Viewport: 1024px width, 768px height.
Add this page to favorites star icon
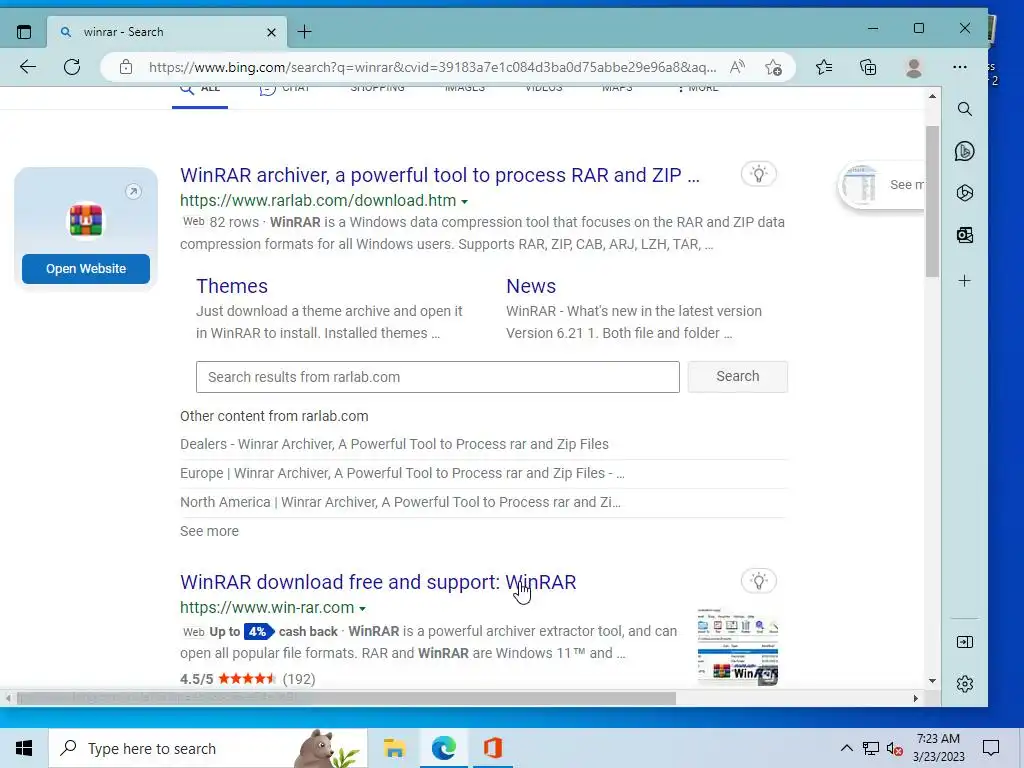pyautogui.click(x=773, y=67)
